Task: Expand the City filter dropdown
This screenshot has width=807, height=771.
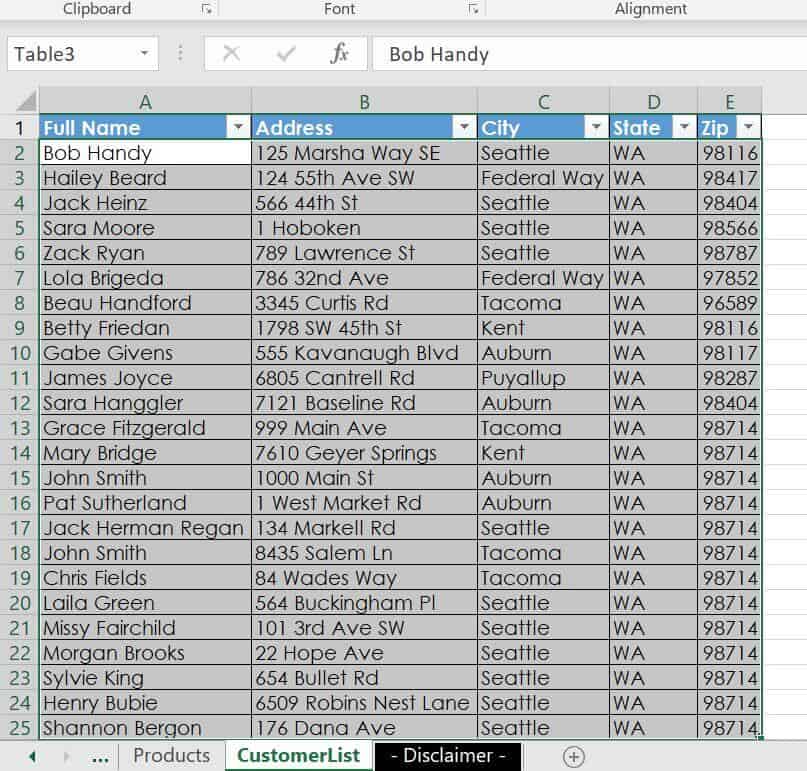Action: 596,128
